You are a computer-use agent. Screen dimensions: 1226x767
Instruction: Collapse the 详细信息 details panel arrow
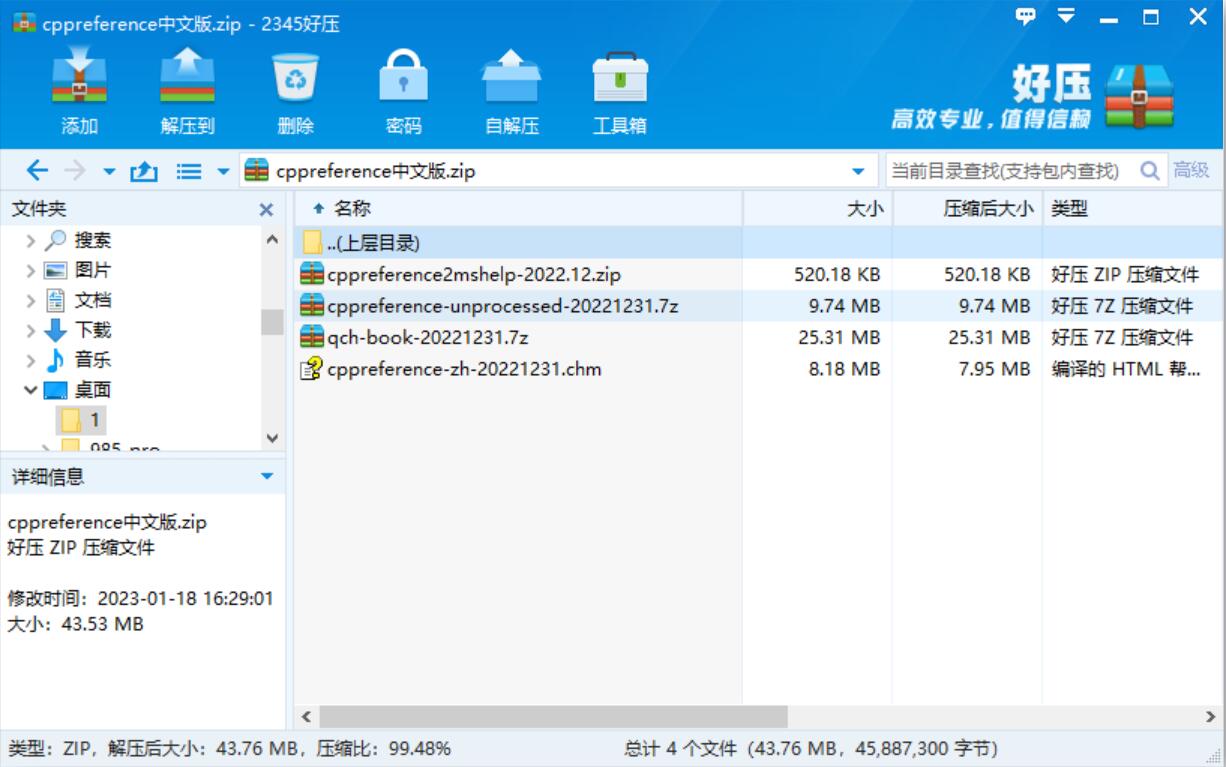(x=266, y=477)
